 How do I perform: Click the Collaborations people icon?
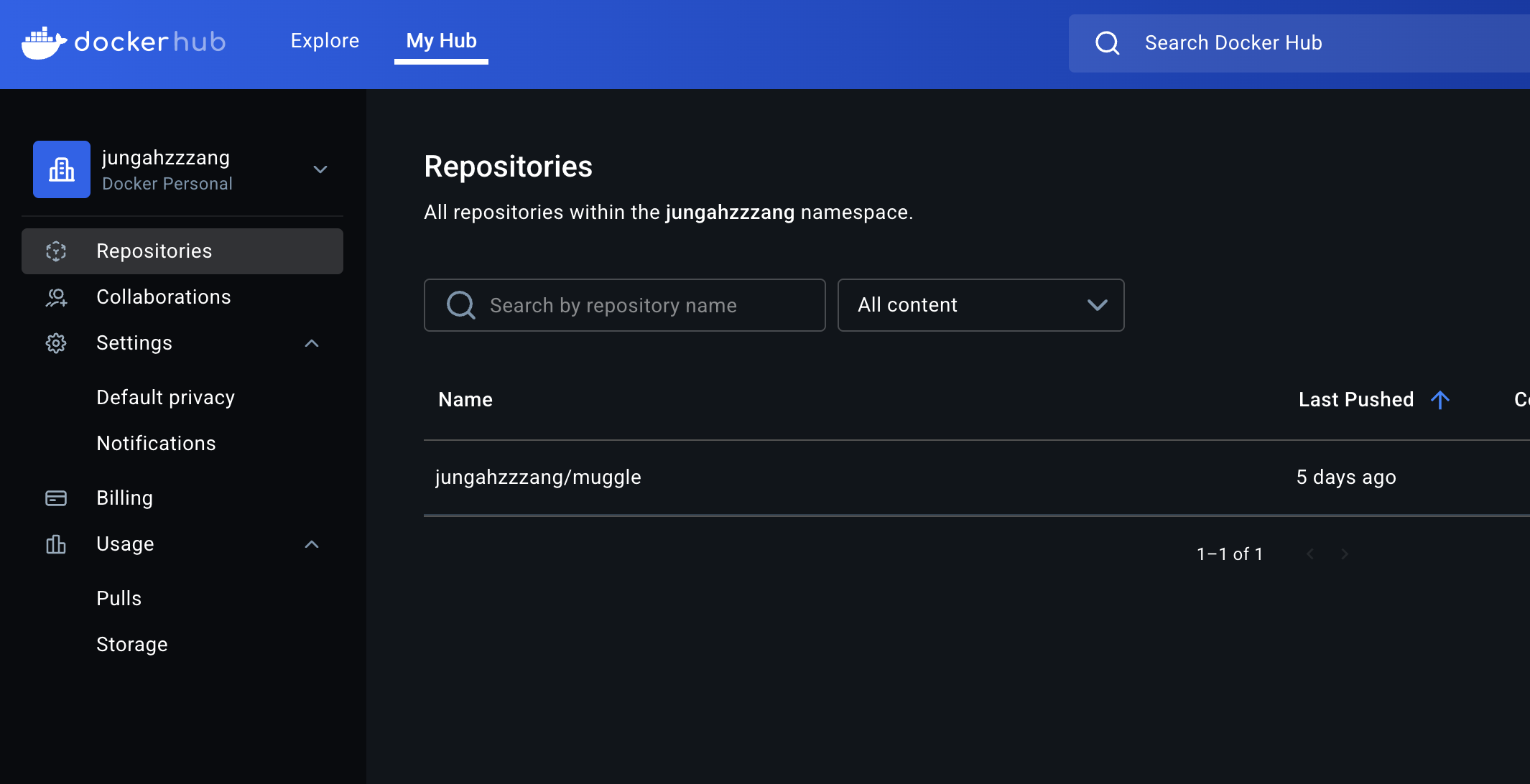pos(56,297)
